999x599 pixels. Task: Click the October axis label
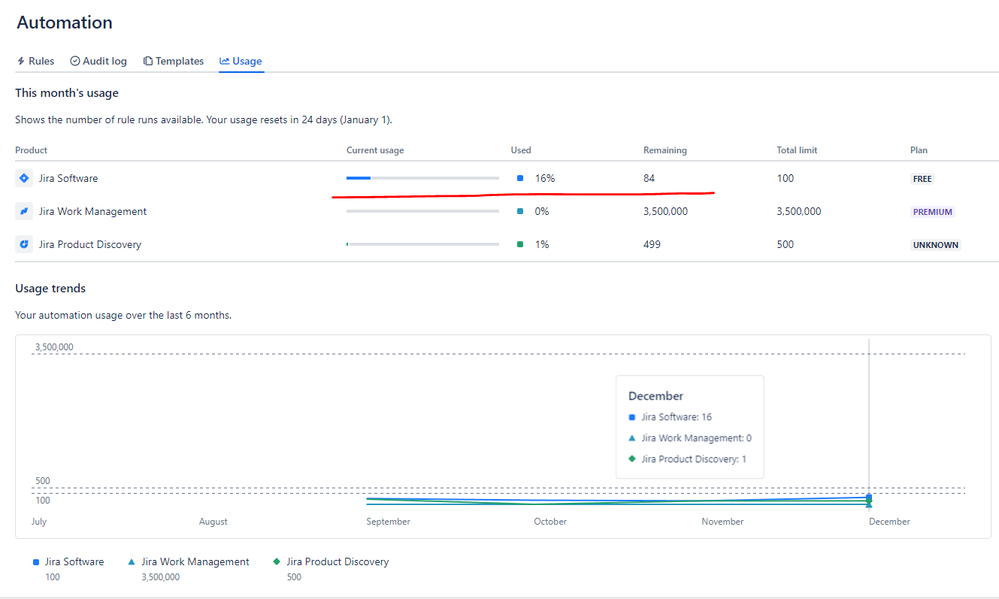click(x=550, y=522)
